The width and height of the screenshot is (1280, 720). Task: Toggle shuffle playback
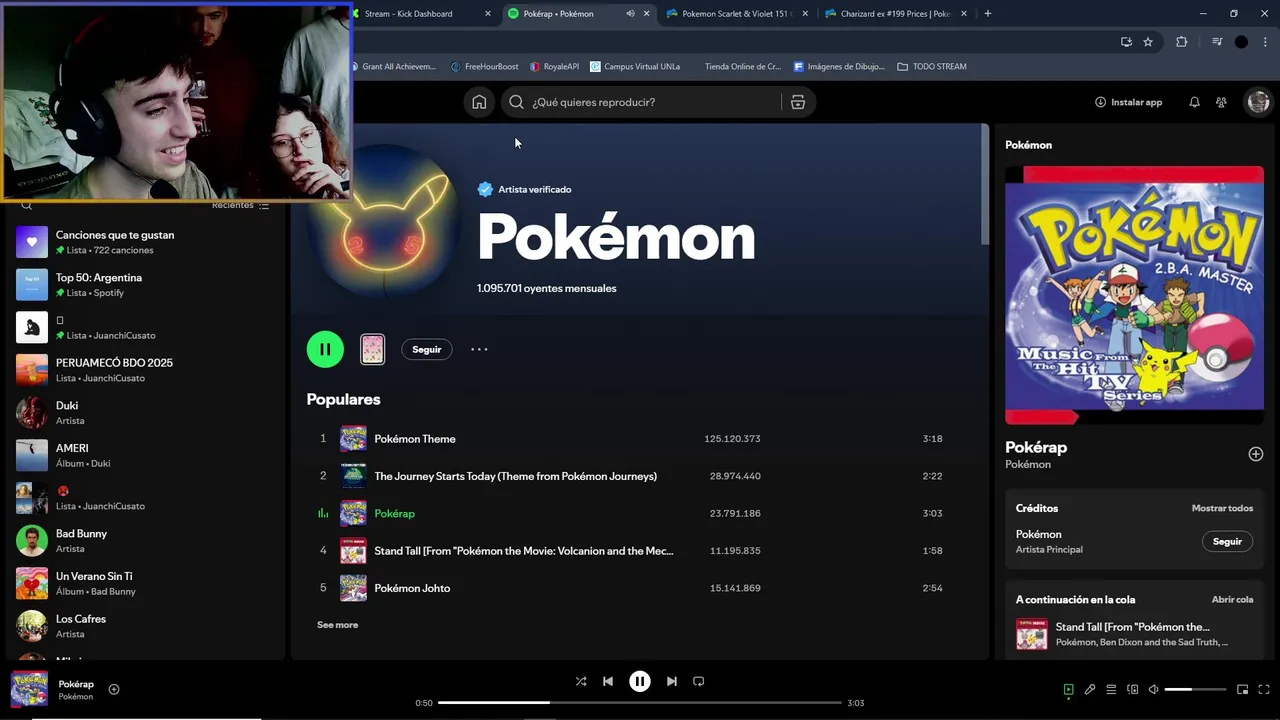coord(581,681)
